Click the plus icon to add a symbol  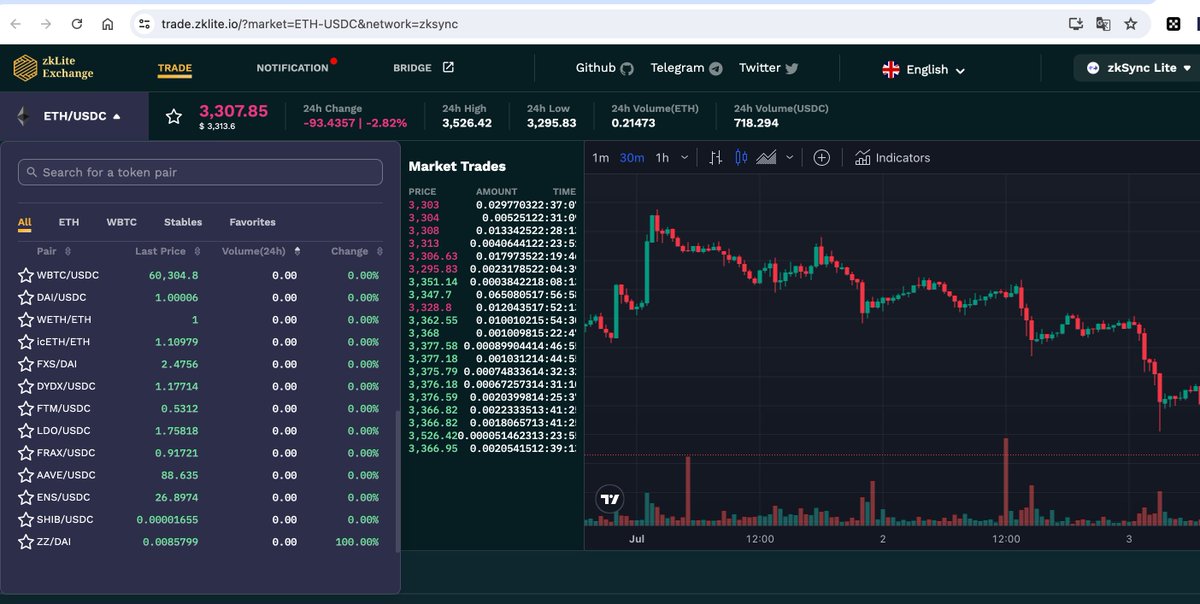click(821, 157)
